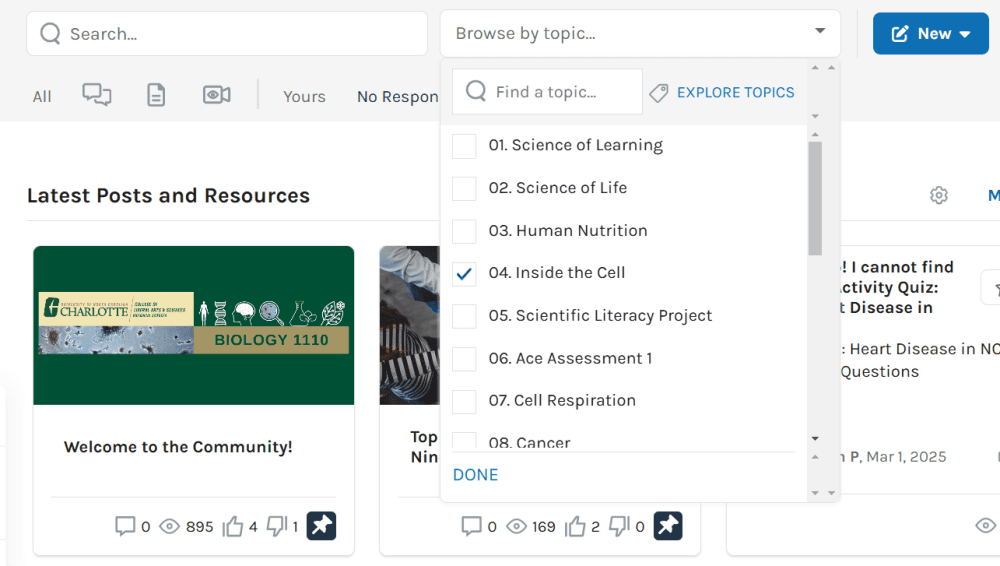Switch to the All filter tab
This screenshot has width=1000, height=566.
pyautogui.click(x=42, y=97)
